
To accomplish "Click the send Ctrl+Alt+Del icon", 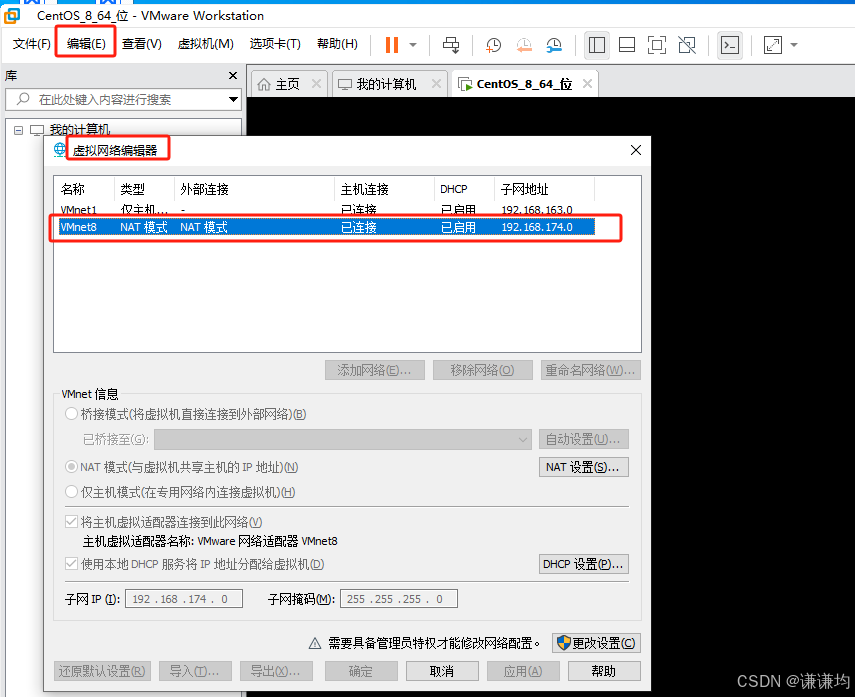I will (x=451, y=45).
